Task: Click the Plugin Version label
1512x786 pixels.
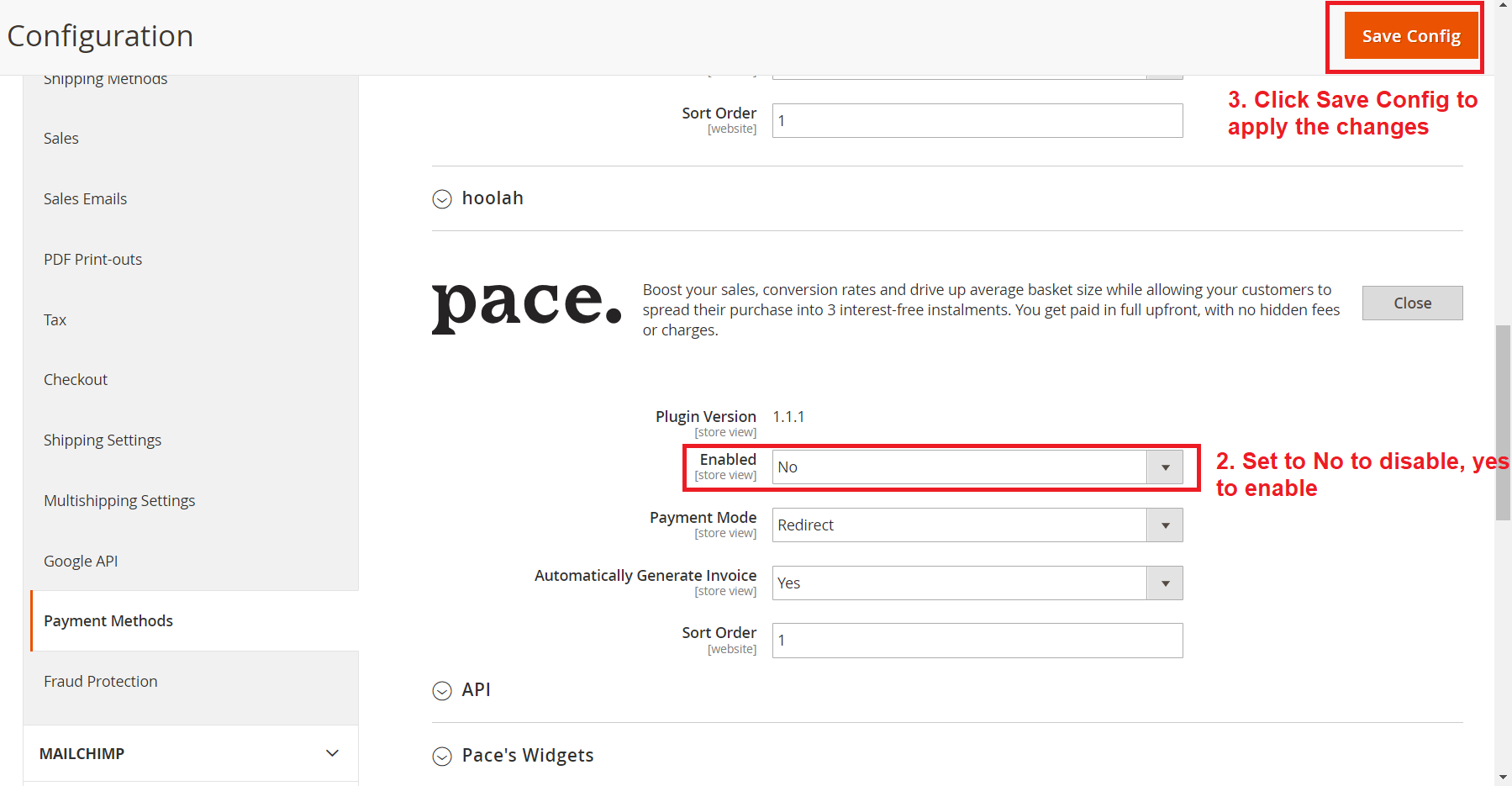Action: [706, 417]
